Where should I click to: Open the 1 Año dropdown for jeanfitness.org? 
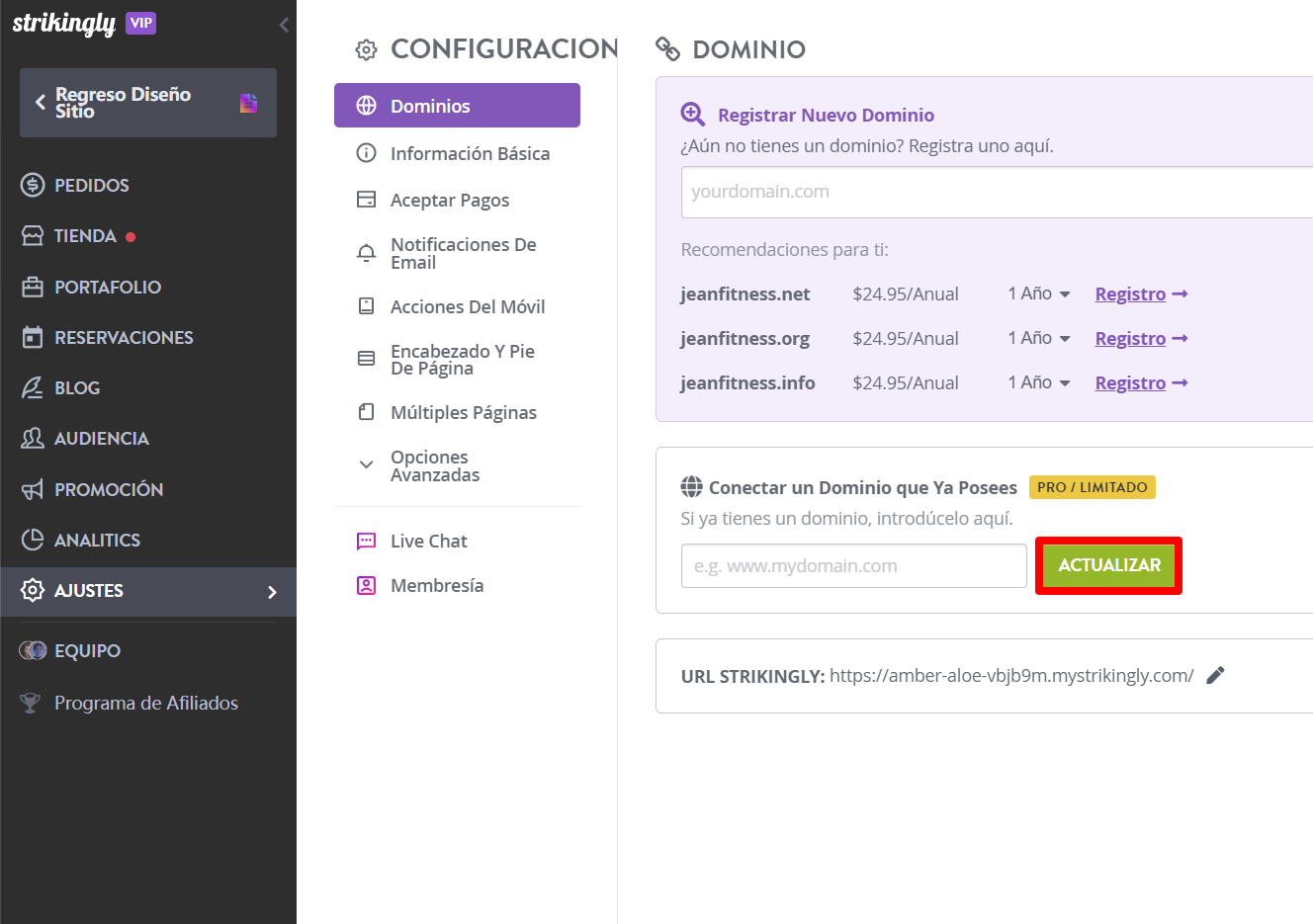pyautogui.click(x=1039, y=338)
